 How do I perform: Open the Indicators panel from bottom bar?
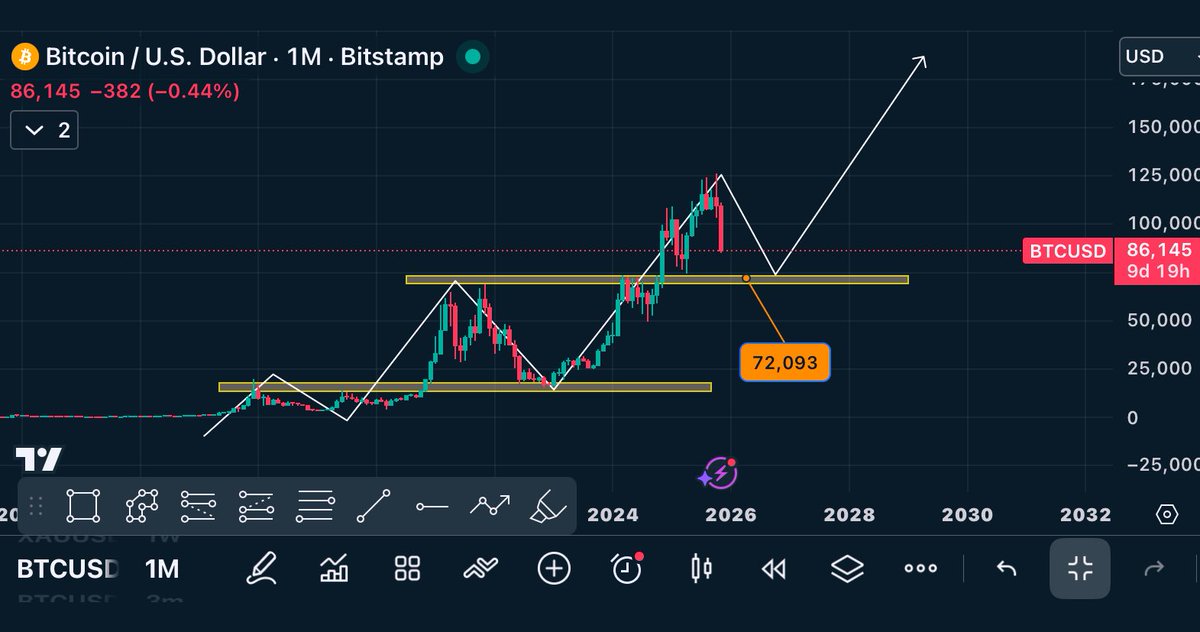pyautogui.click(x=332, y=568)
